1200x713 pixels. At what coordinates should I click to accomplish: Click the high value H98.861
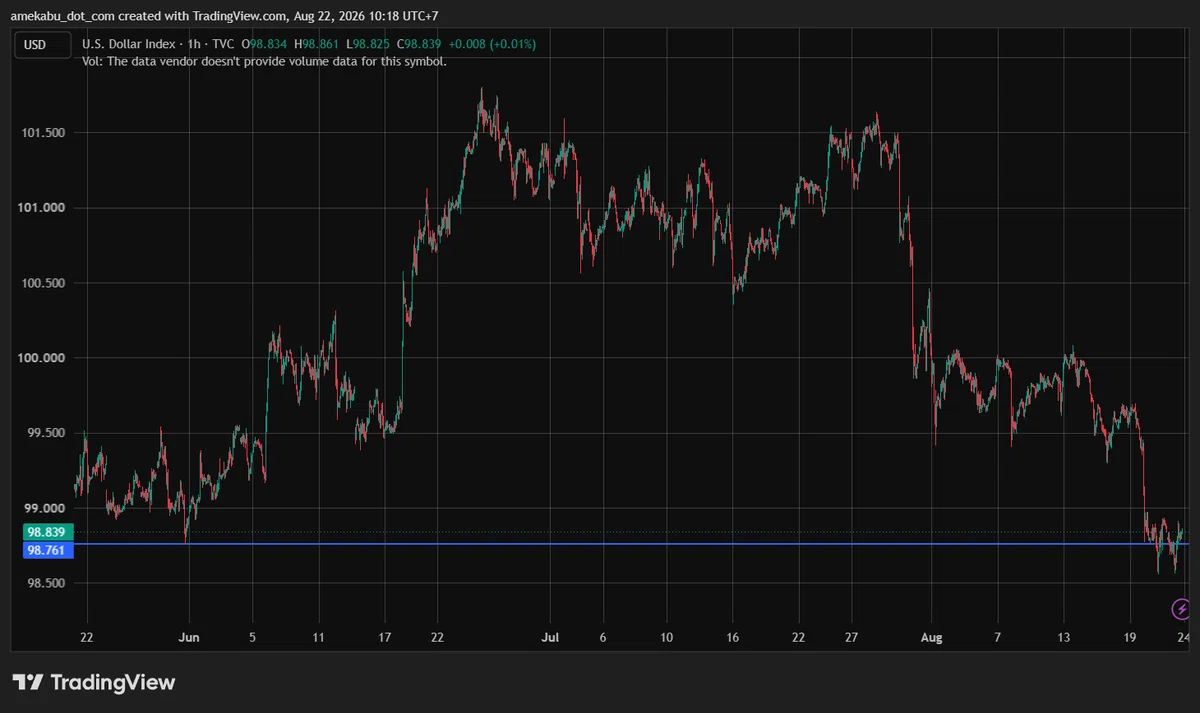point(316,44)
